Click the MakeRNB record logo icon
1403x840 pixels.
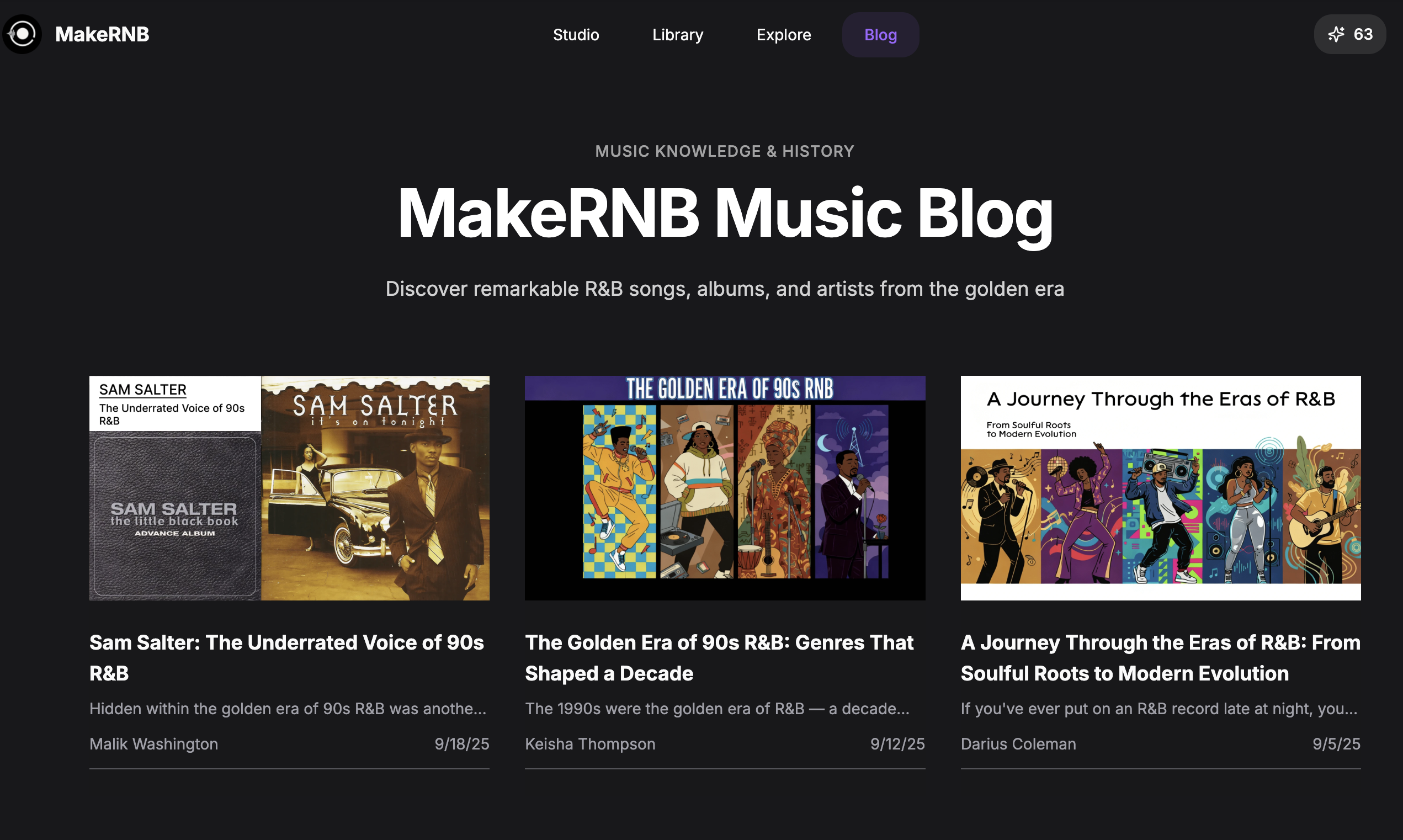coord(22,35)
